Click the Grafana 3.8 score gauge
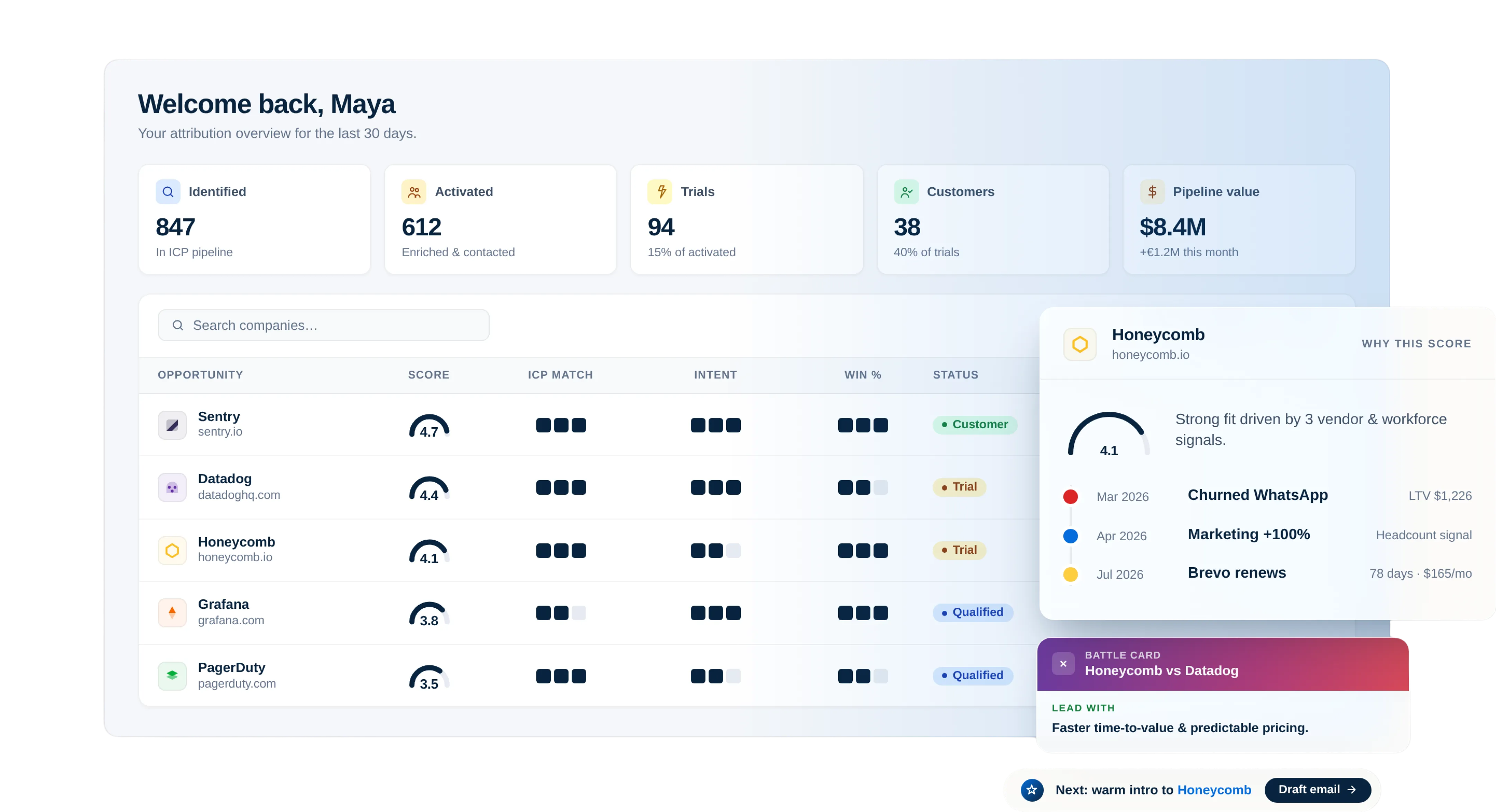 pyautogui.click(x=429, y=614)
